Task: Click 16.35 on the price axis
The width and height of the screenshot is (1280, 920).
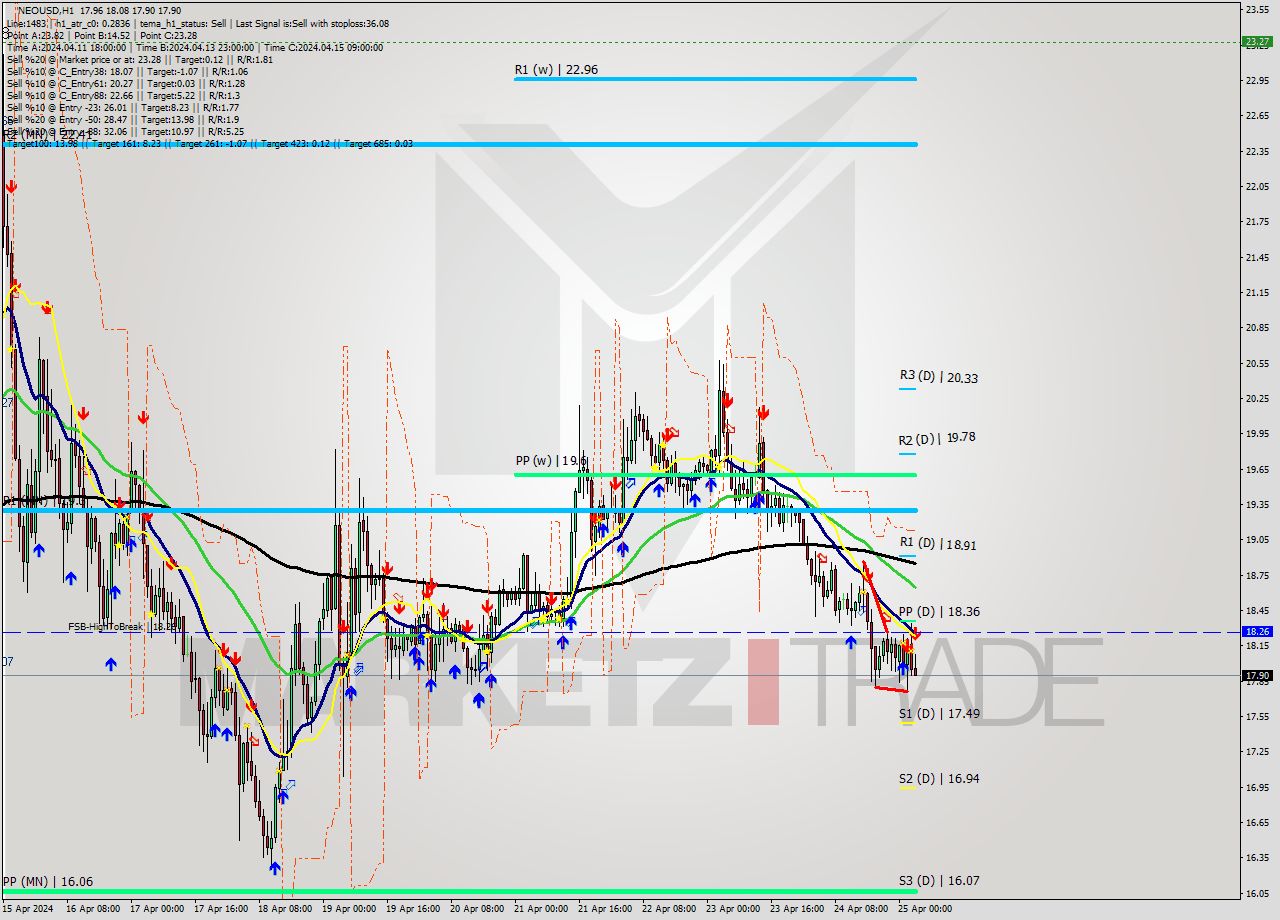Action: click(x=1256, y=858)
